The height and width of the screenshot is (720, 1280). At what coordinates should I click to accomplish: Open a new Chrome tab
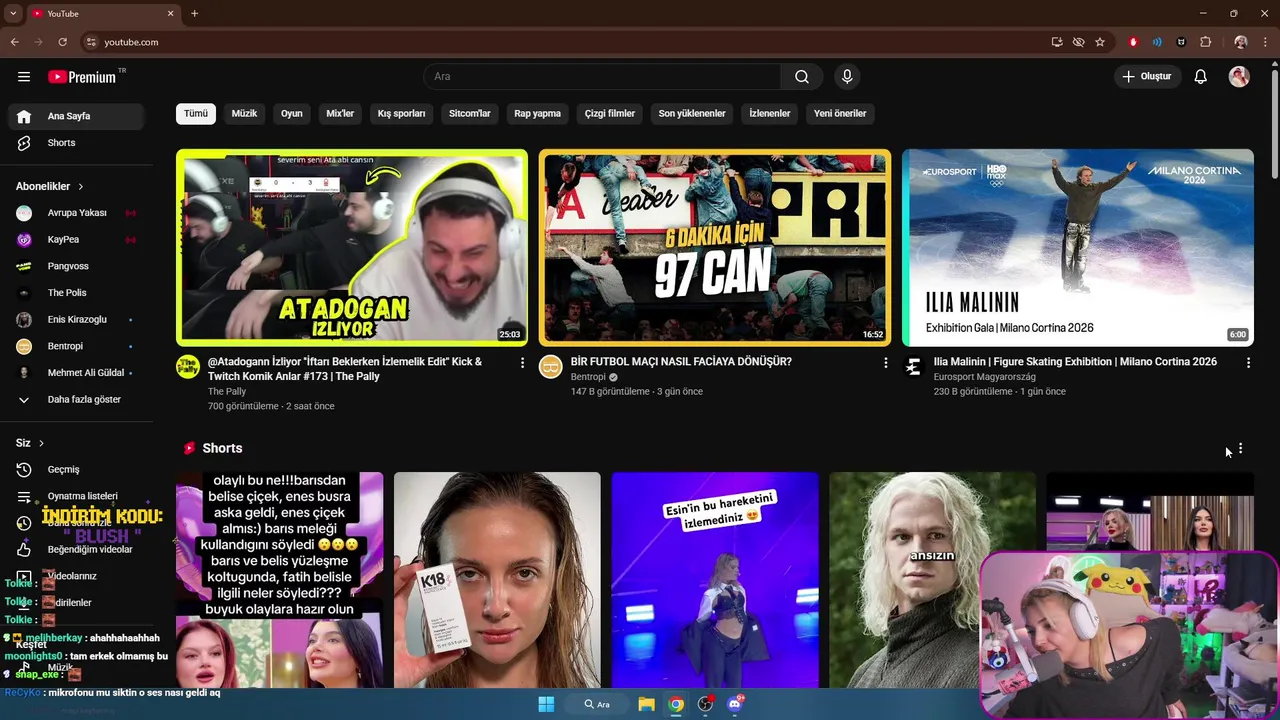click(194, 14)
